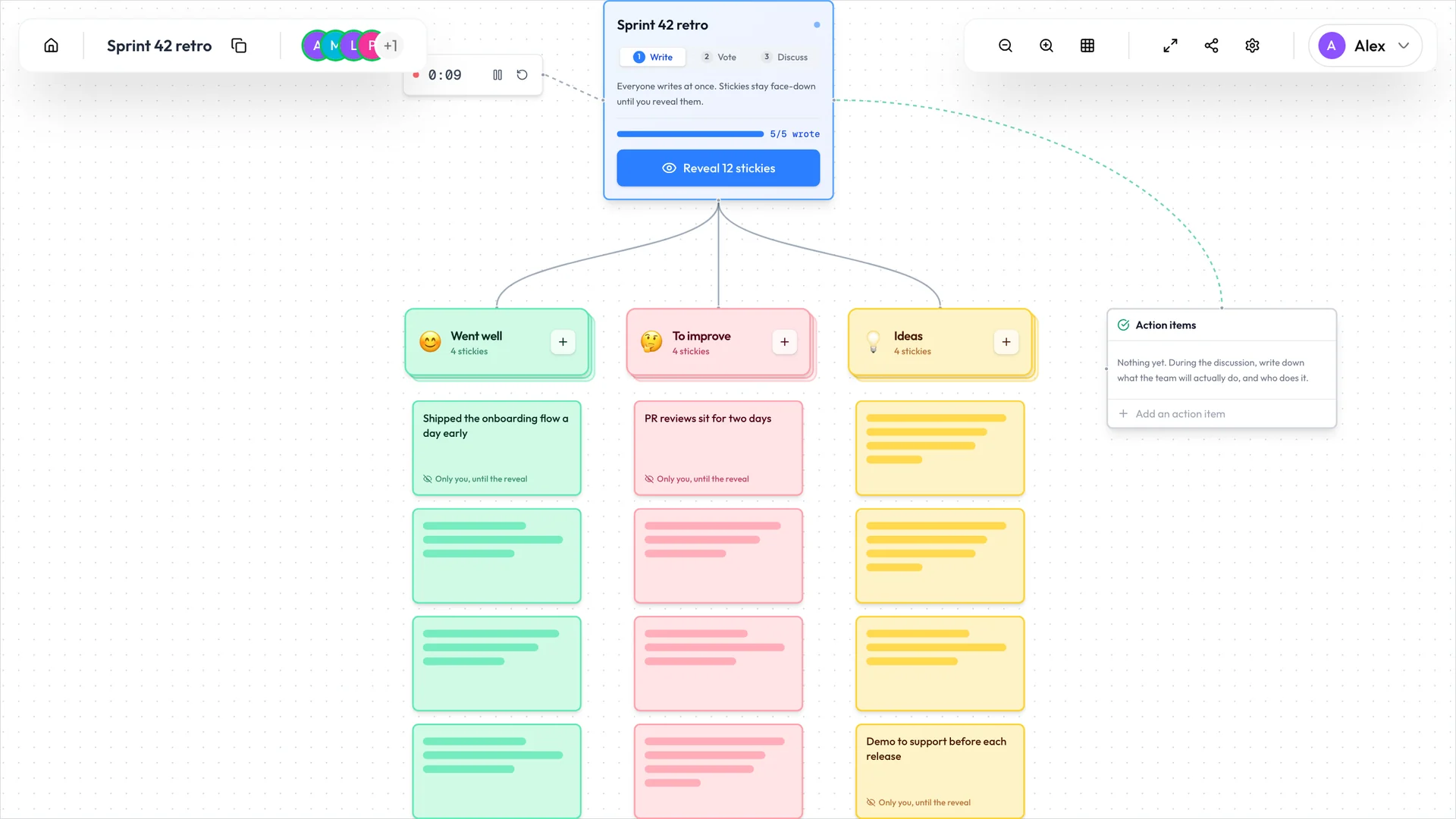Open sticky 'Shipped the onboarding flow a day early'

497,448
